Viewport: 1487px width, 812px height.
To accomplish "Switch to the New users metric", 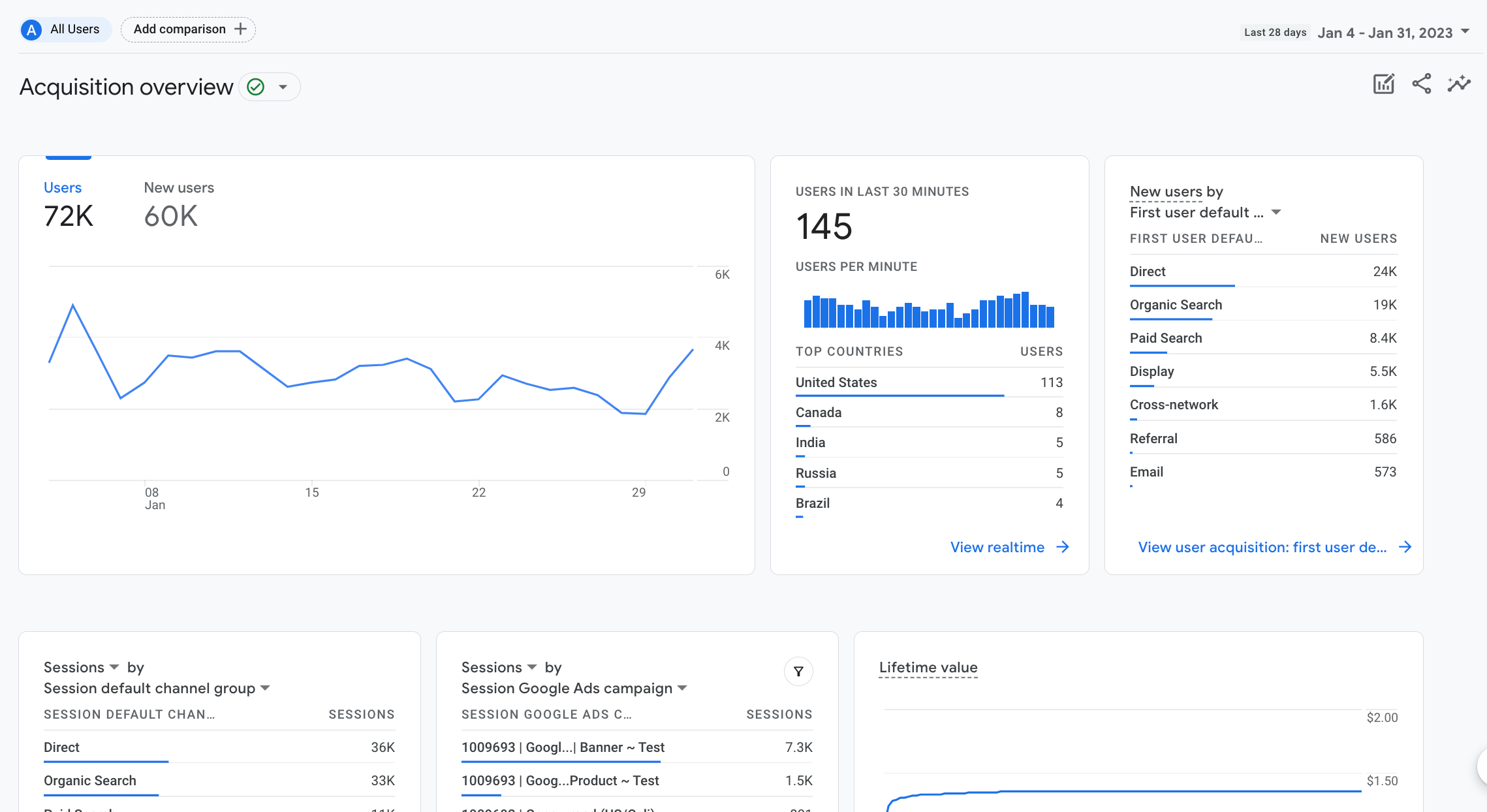I will (178, 187).
